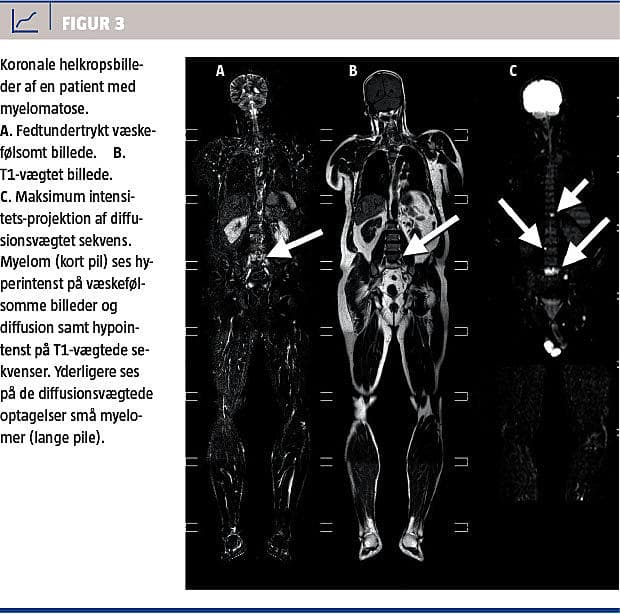Click caption line 'på de diffusionsvægtede'
Viewport: 620px width, 614px height.
(x=76, y=394)
